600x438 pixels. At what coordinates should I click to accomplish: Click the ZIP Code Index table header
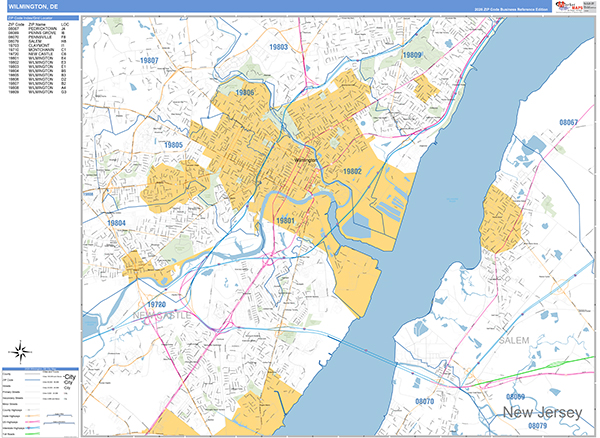point(40,19)
